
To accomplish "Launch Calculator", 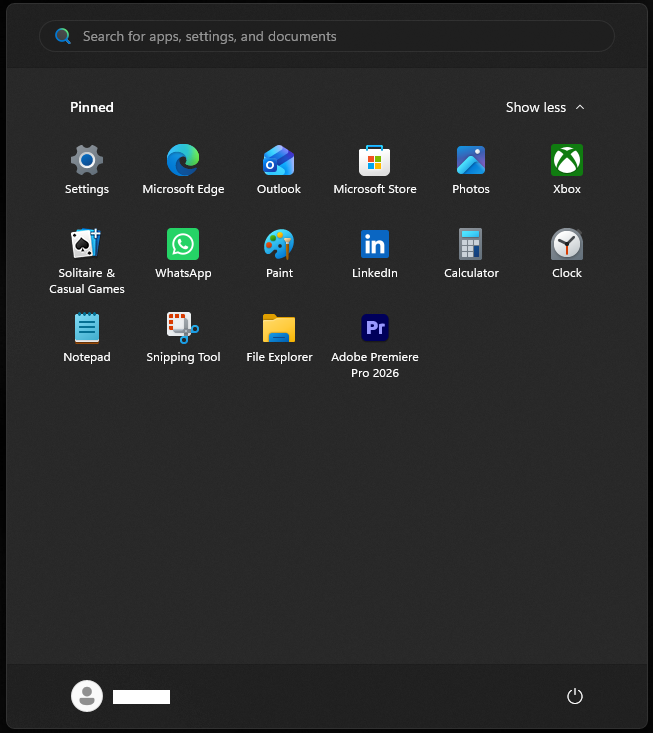I will (x=471, y=254).
